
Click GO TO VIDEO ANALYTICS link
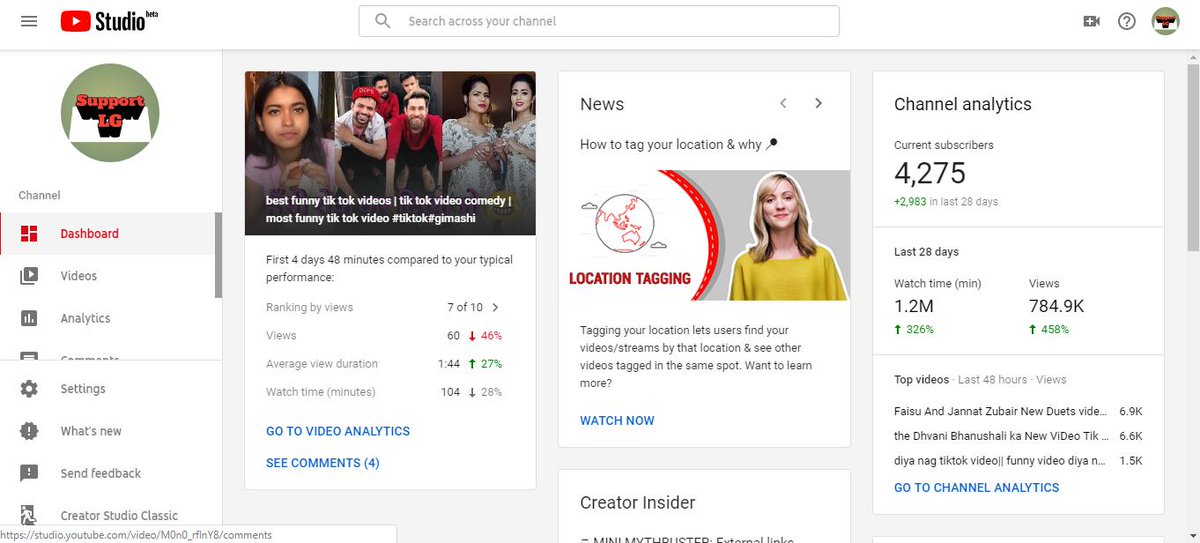338,431
